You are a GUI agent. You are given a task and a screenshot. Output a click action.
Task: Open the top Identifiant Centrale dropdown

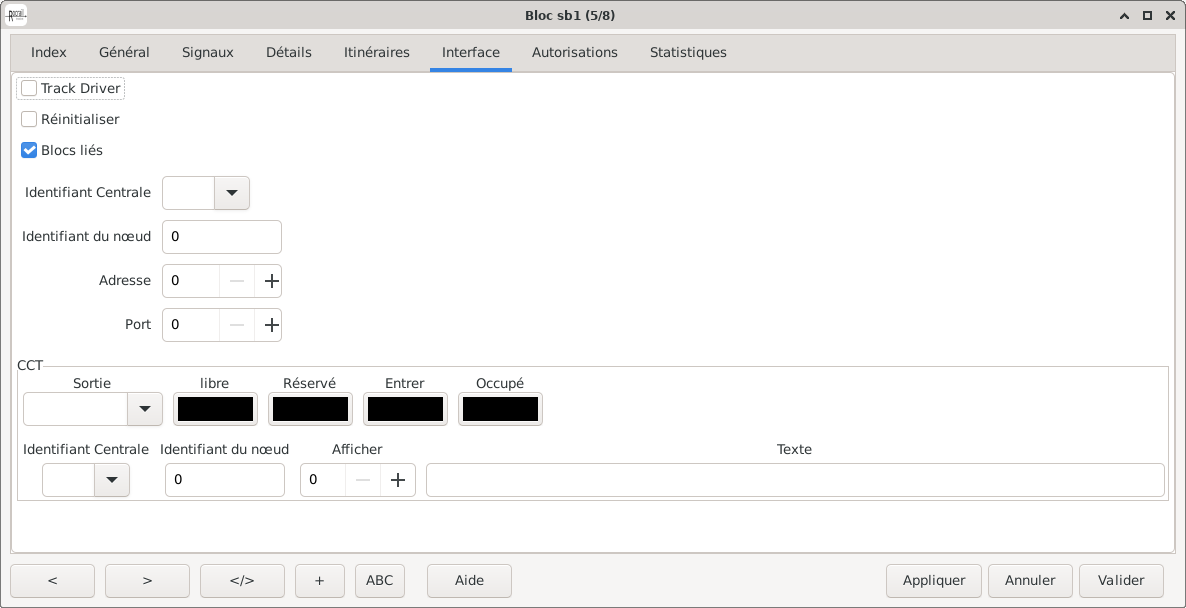(231, 193)
